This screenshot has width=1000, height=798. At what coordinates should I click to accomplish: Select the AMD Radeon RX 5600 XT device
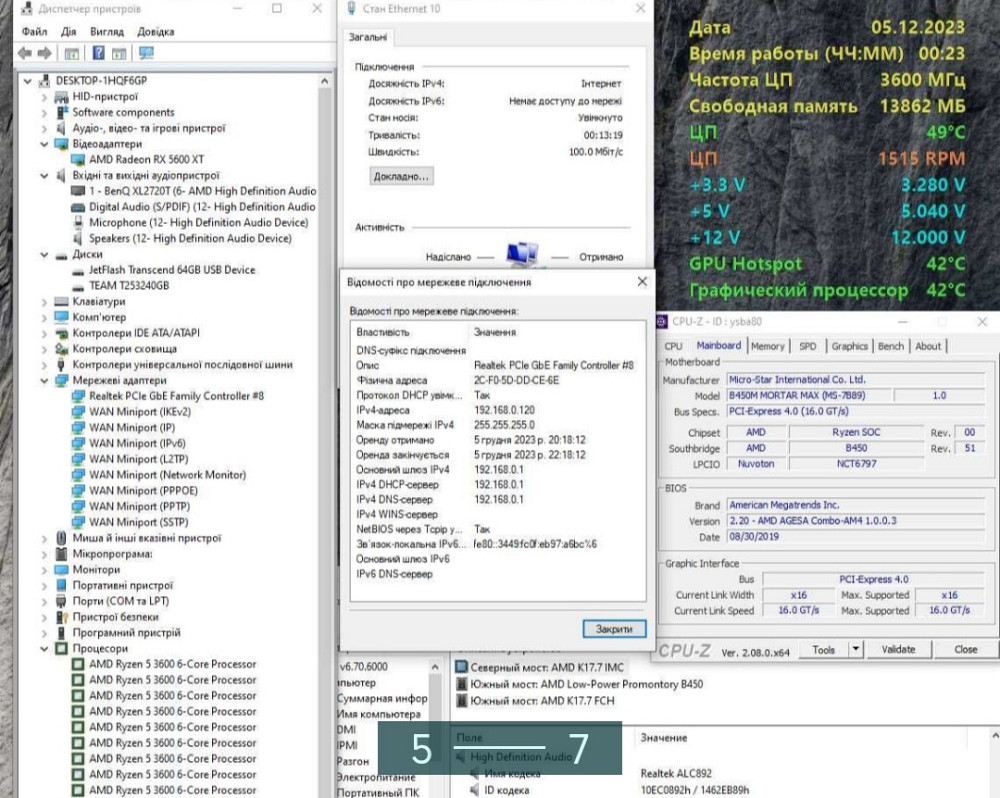[146, 159]
